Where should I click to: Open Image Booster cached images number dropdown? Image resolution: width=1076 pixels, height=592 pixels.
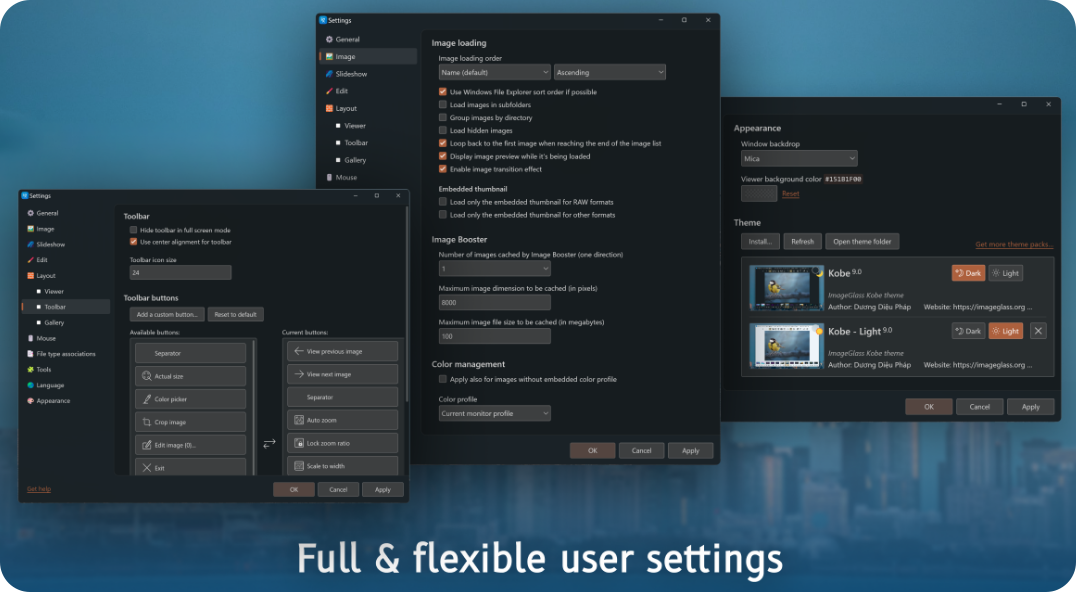(x=495, y=268)
